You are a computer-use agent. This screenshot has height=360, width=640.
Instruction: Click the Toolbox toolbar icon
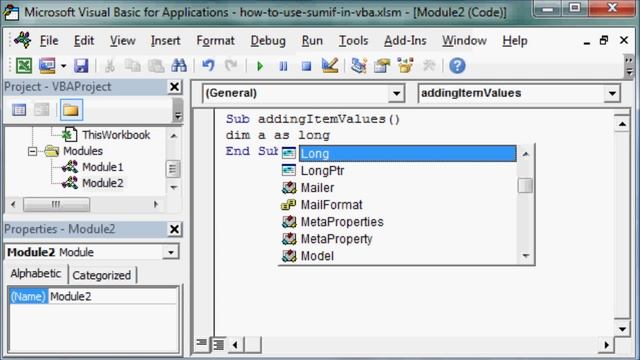point(429,65)
